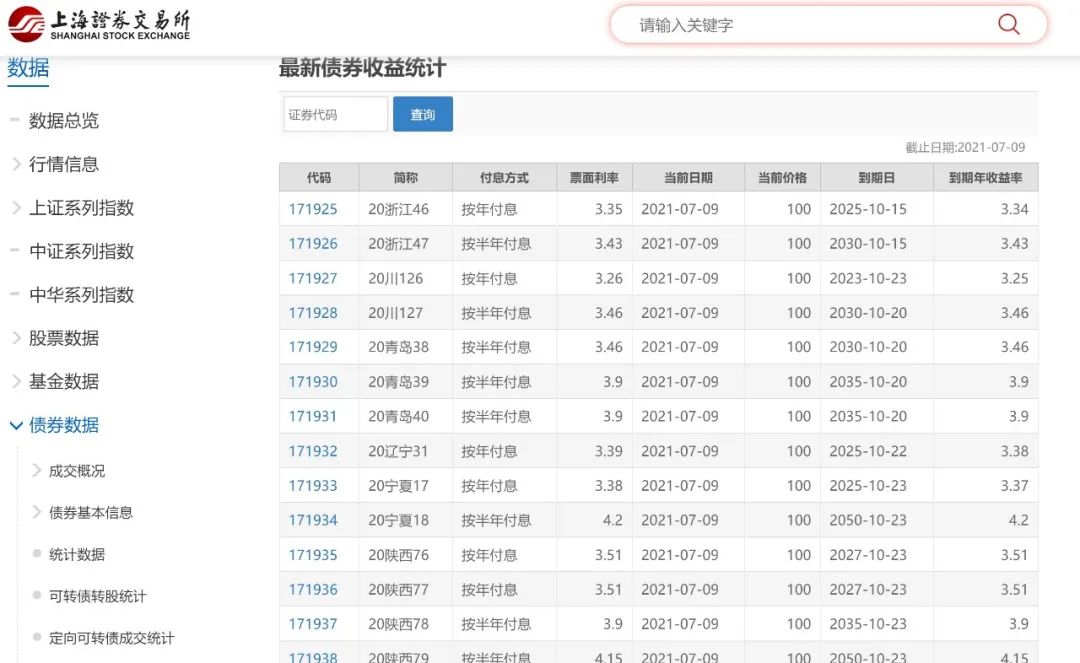The height and width of the screenshot is (663, 1080).
Task: Click the 代码 column header
Action: tap(318, 177)
